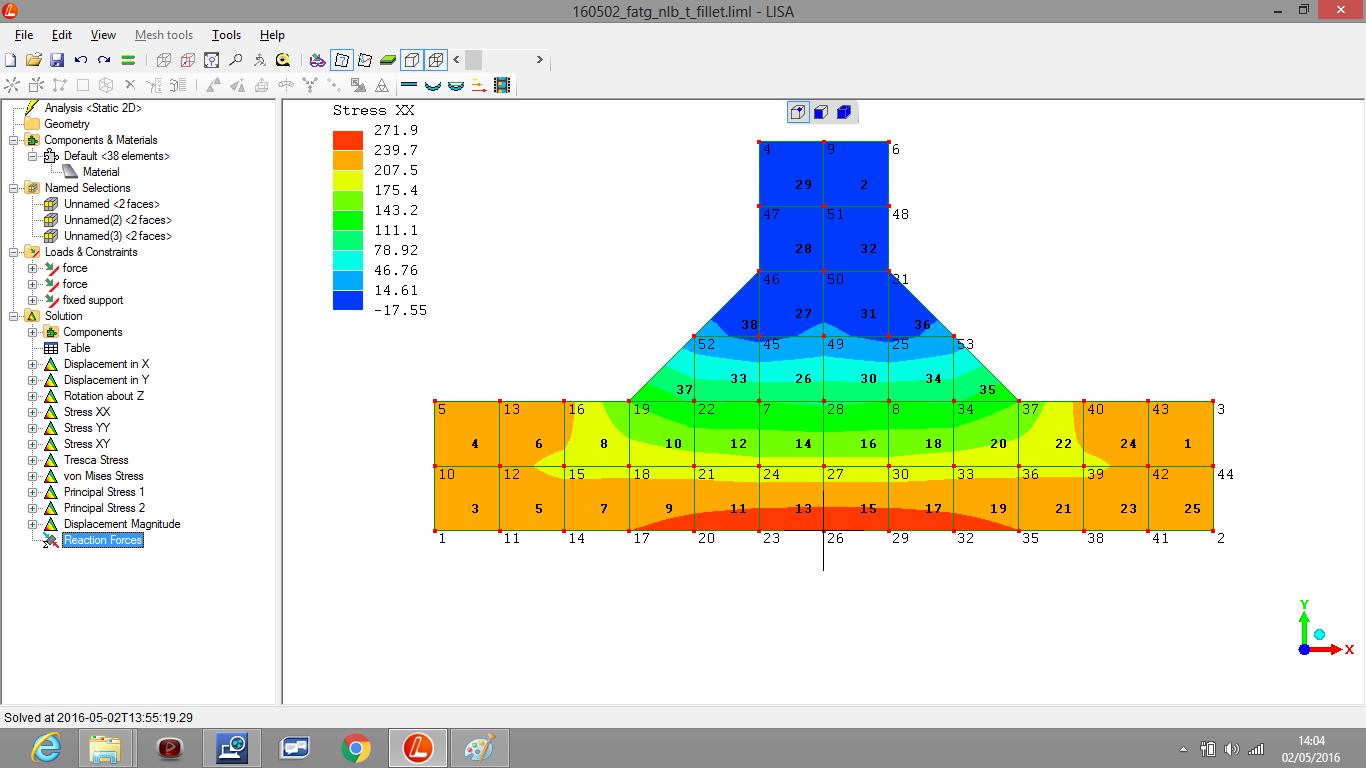Toggle select elements mode solid blue cube
This screenshot has height=768, width=1366.
click(x=843, y=112)
